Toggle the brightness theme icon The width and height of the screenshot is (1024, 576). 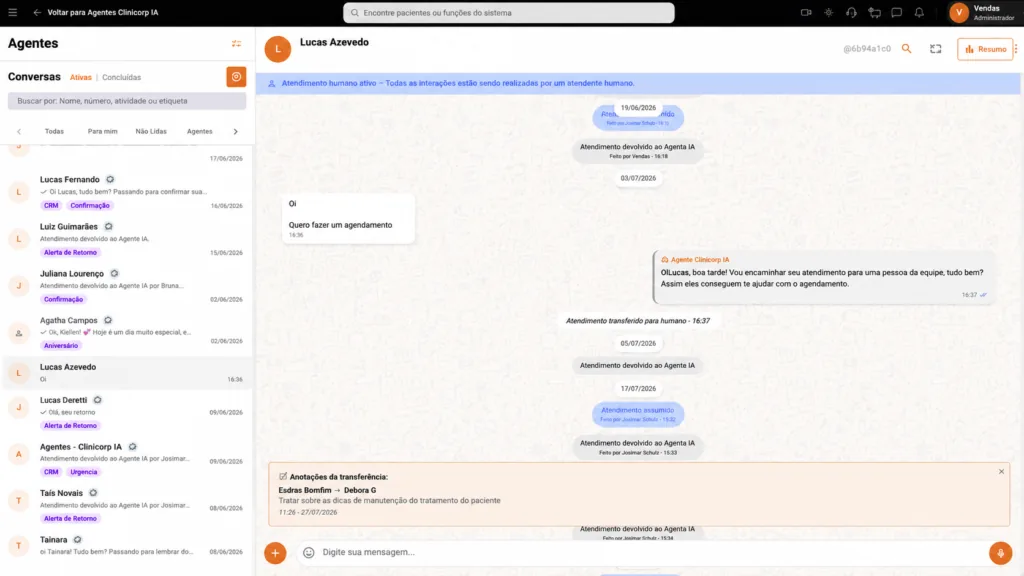[x=829, y=12]
